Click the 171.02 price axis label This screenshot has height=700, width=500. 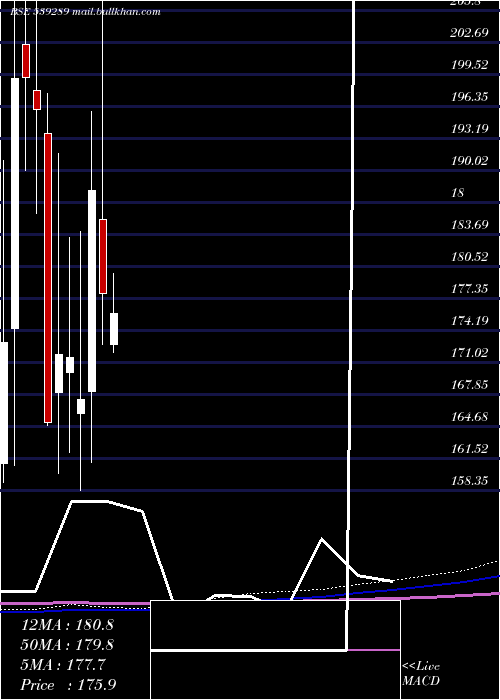point(469,353)
